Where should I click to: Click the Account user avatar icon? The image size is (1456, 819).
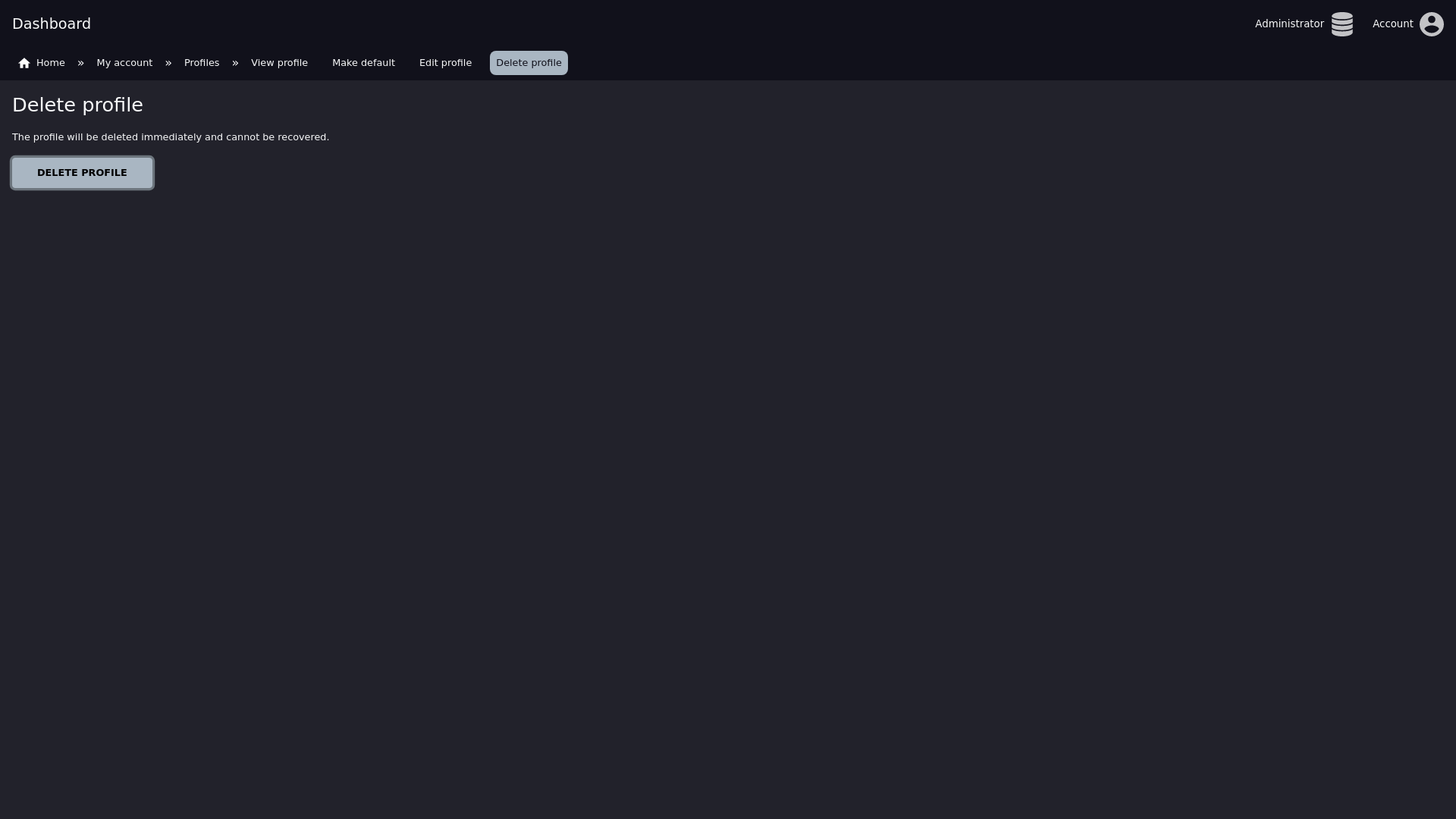coord(1431,24)
